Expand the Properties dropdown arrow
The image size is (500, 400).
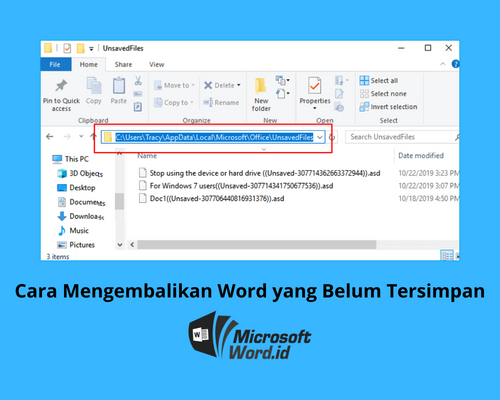[x=315, y=108]
